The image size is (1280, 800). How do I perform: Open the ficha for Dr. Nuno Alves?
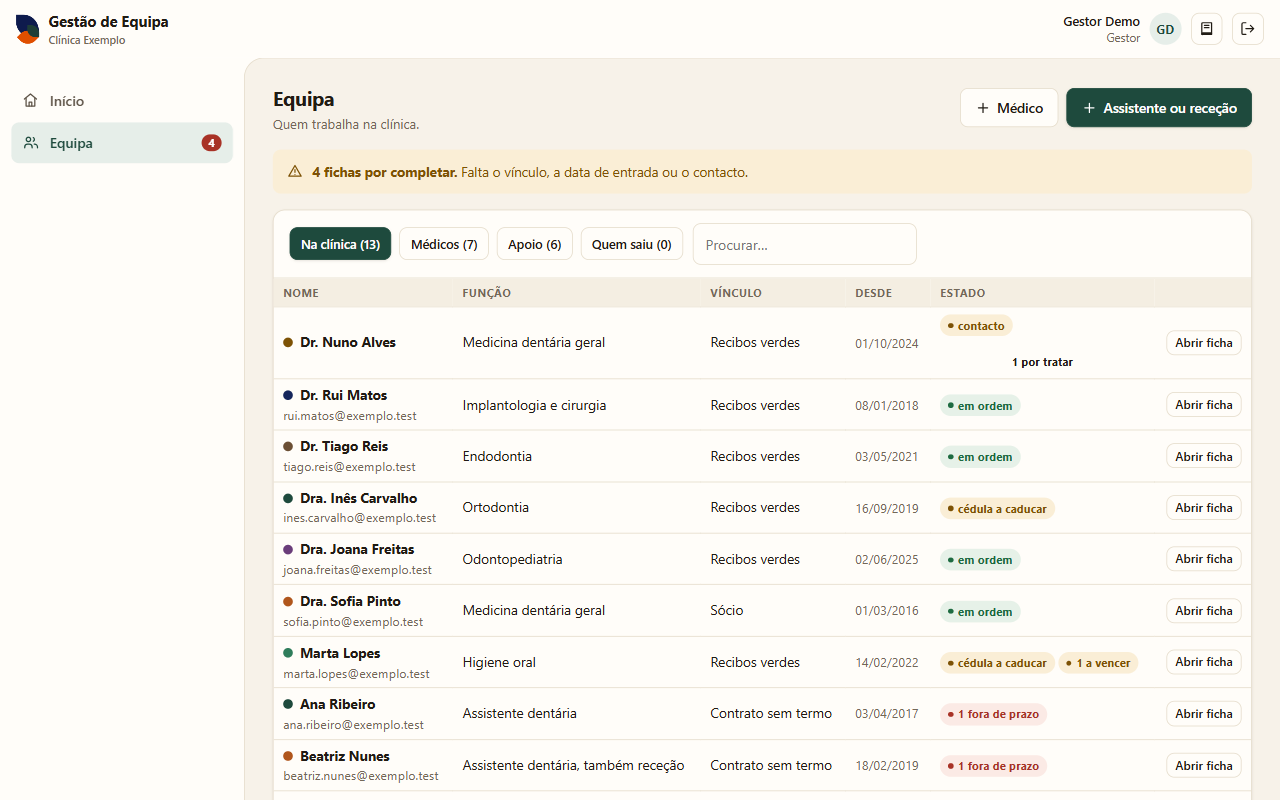[x=1204, y=343]
